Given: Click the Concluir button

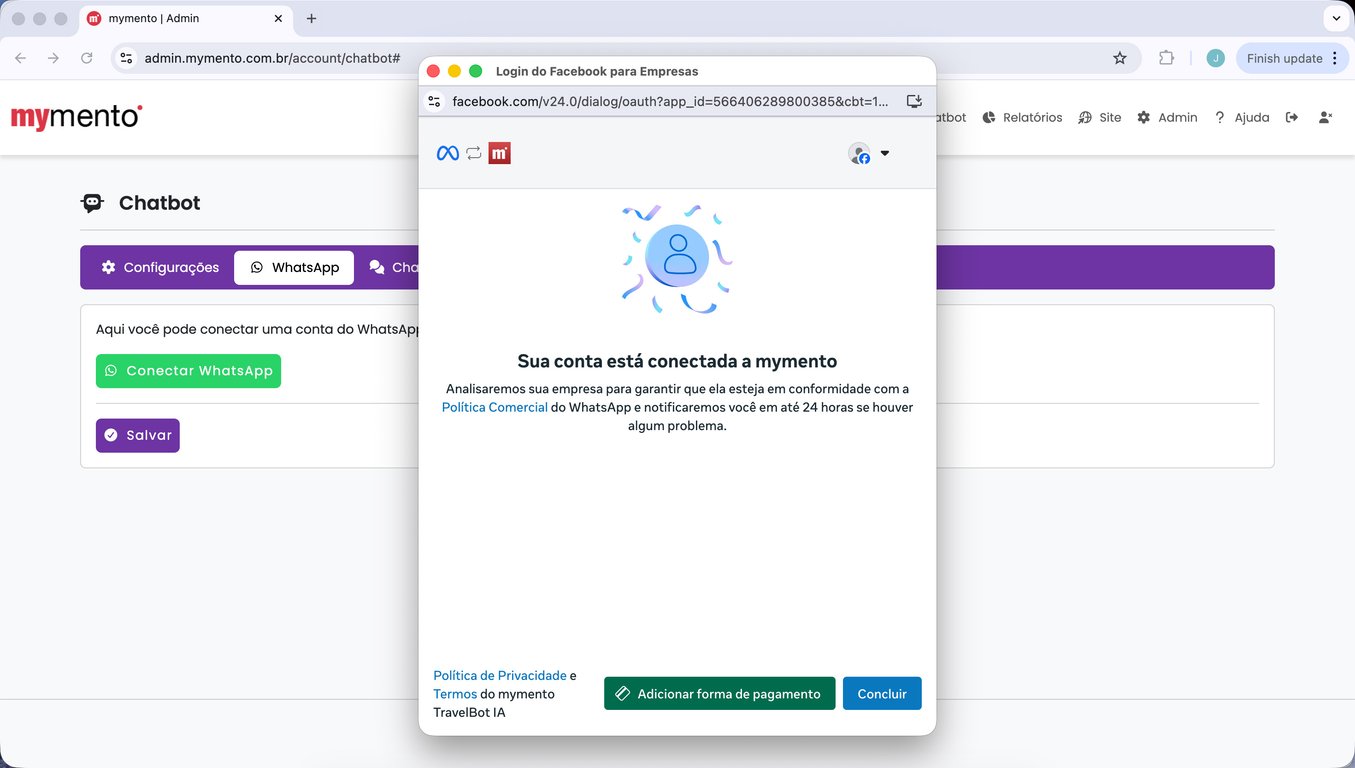Looking at the screenshot, I should [882, 694].
